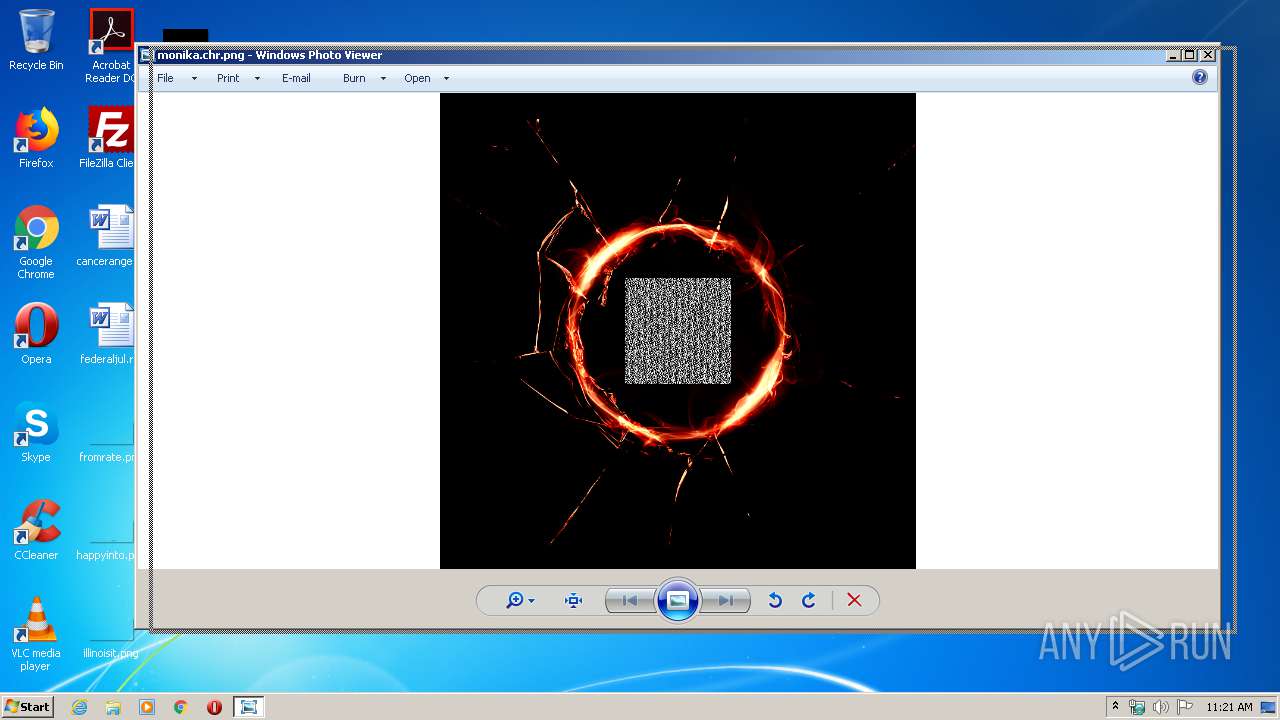Expand the Burn dropdown arrow
The height and width of the screenshot is (720, 1280).
[x=383, y=78]
